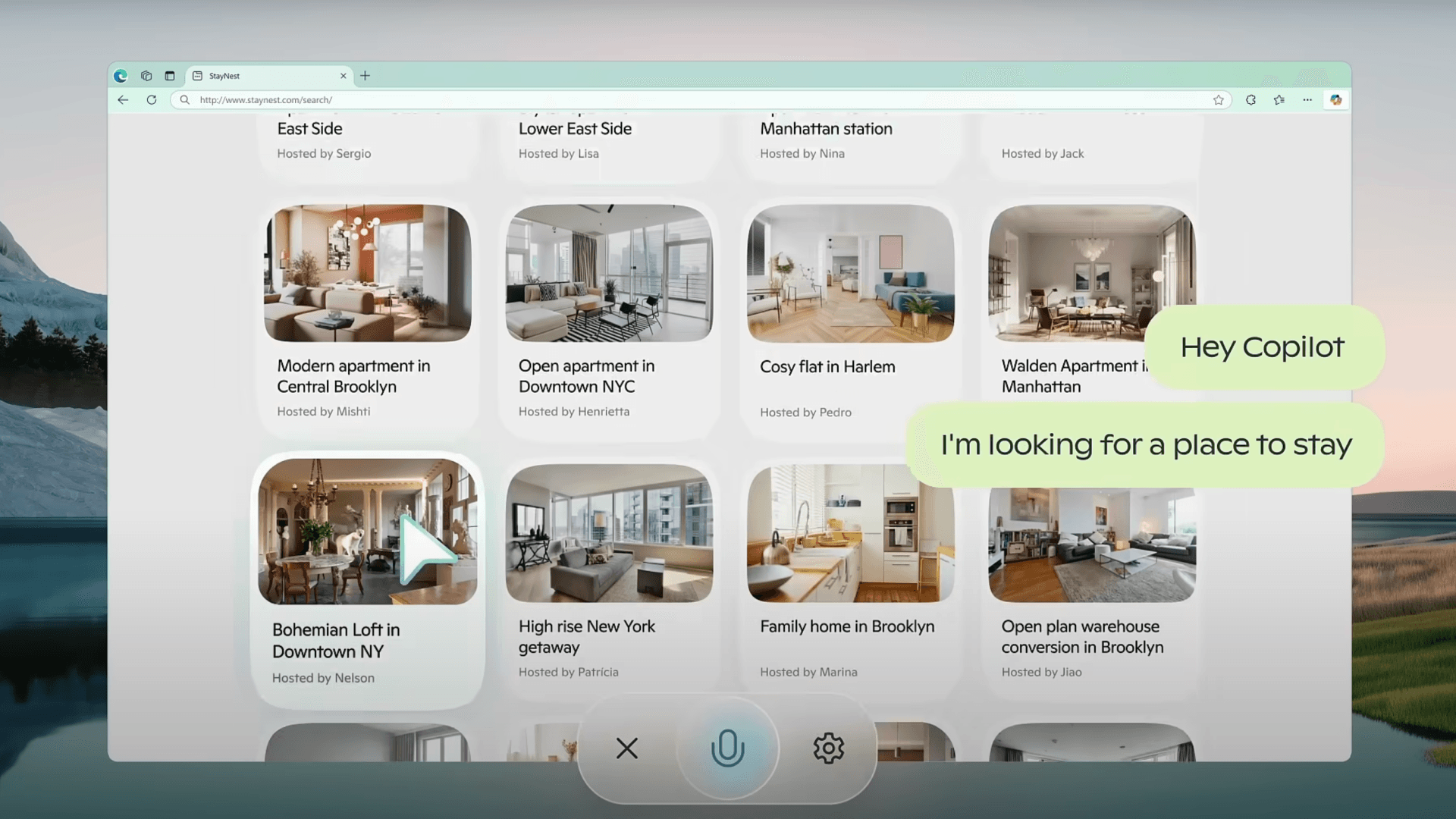The width and height of the screenshot is (1456, 819).
Task: Go back using the back arrow
Action: click(x=123, y=99)
